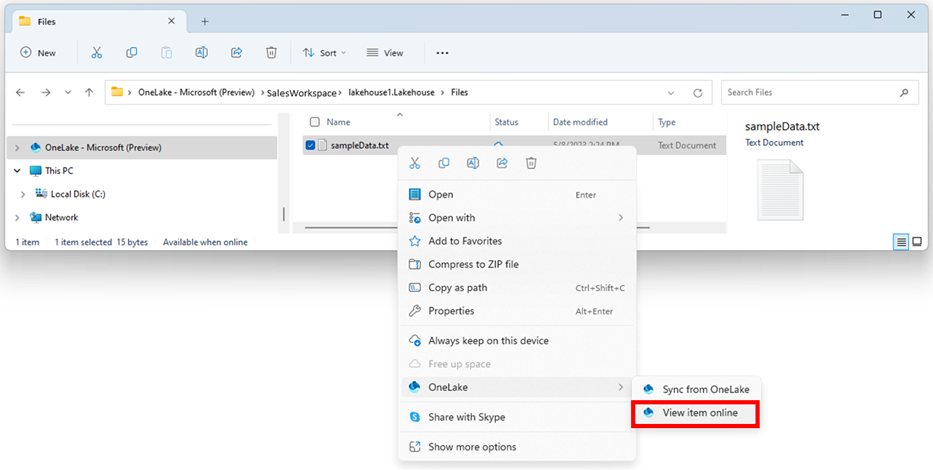Sort by the Name column header
The height and width of the screenshot is (470, 933).
point(338,122)
